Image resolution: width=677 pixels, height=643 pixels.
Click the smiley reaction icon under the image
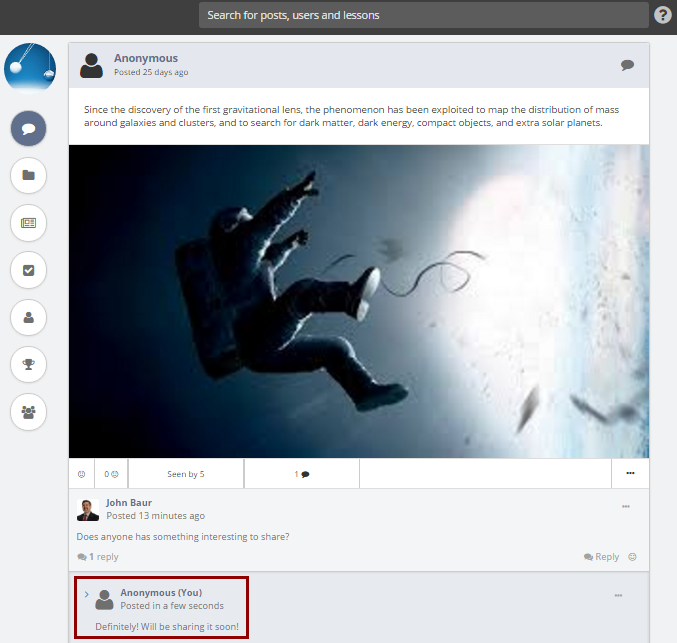82,474
